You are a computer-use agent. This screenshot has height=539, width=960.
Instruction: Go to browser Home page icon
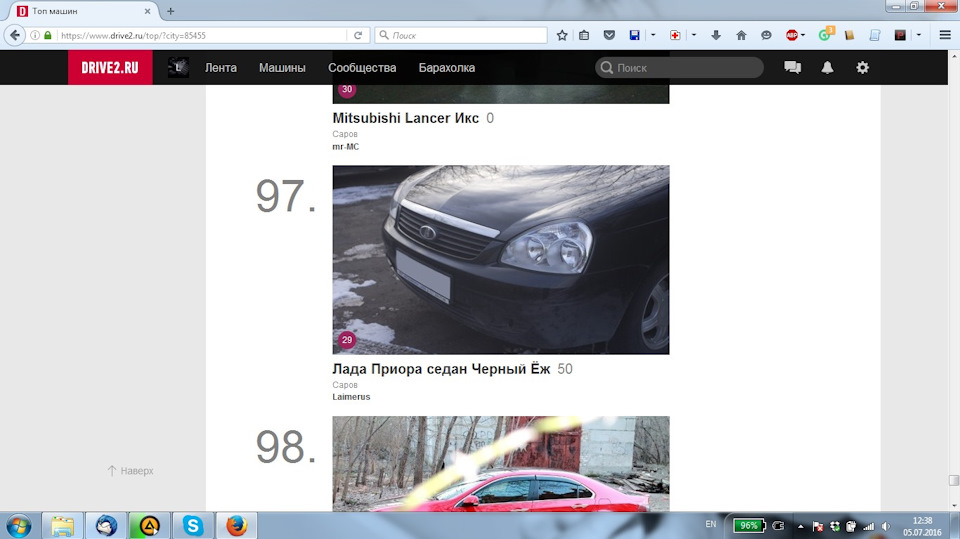tap(741, 36)
